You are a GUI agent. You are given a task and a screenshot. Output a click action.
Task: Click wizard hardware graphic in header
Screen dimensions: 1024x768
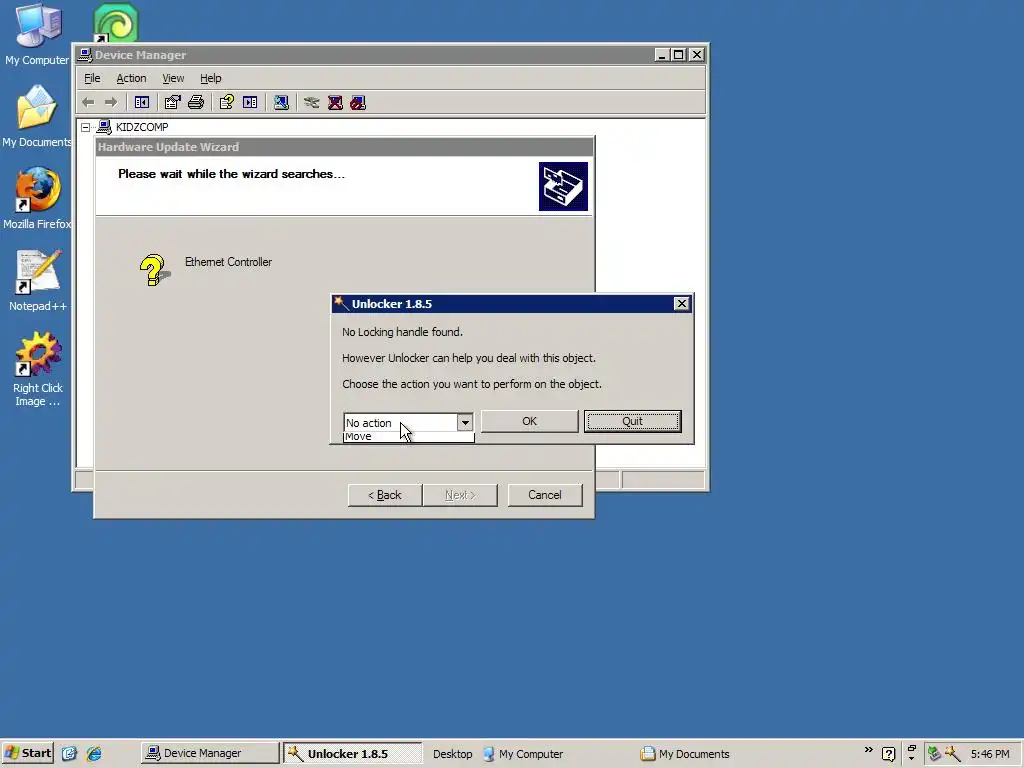click(563, 187)
